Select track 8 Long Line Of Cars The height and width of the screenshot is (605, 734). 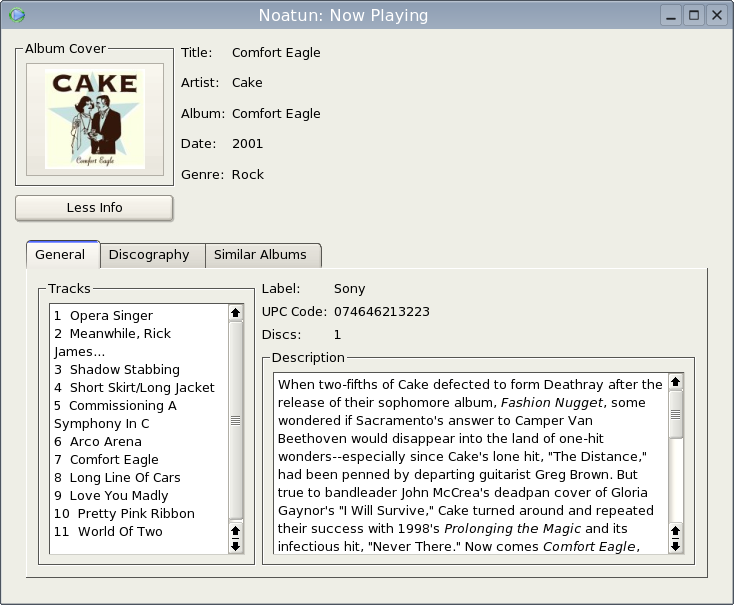pyautogui.click(x=117, y=478)
